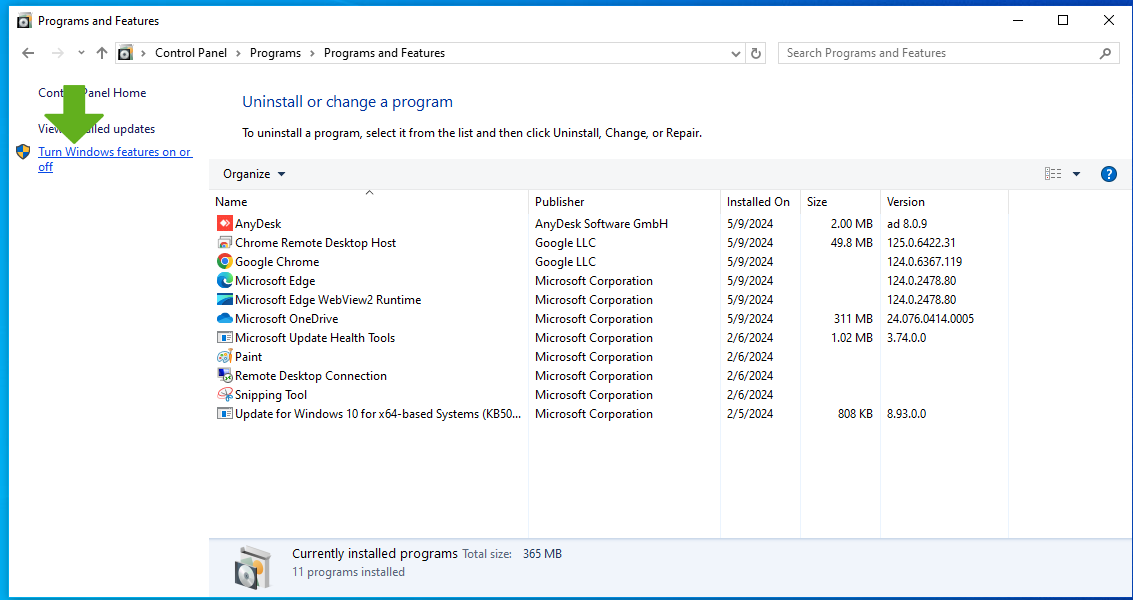Screen dimensions: 1133x600
Task: Expand the view options dropdown arrow
Action: pos(1076,174)
